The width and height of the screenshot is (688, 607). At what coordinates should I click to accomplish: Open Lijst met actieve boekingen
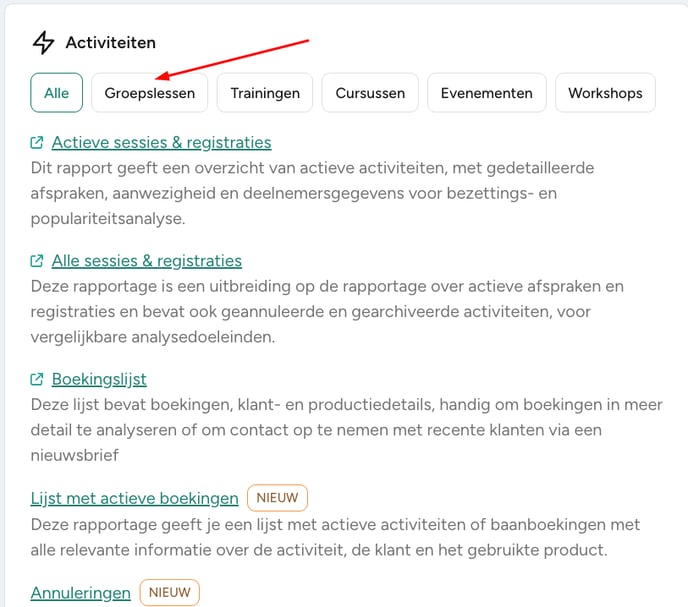coord(135,498)
